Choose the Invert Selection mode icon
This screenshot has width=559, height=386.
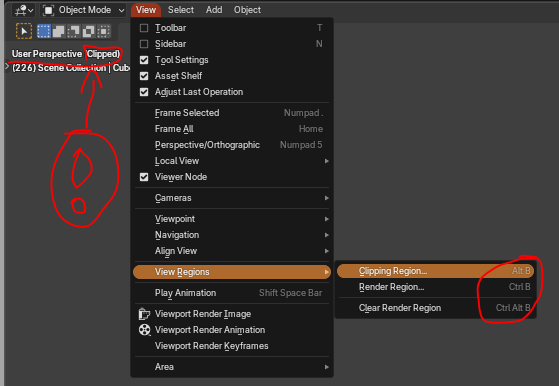point(88,31)
